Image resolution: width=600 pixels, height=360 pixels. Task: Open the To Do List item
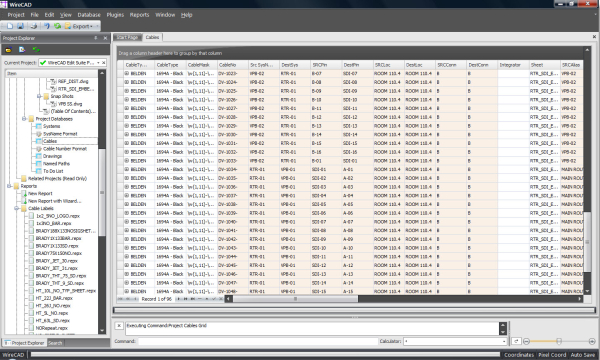click(x=53, y=171)
